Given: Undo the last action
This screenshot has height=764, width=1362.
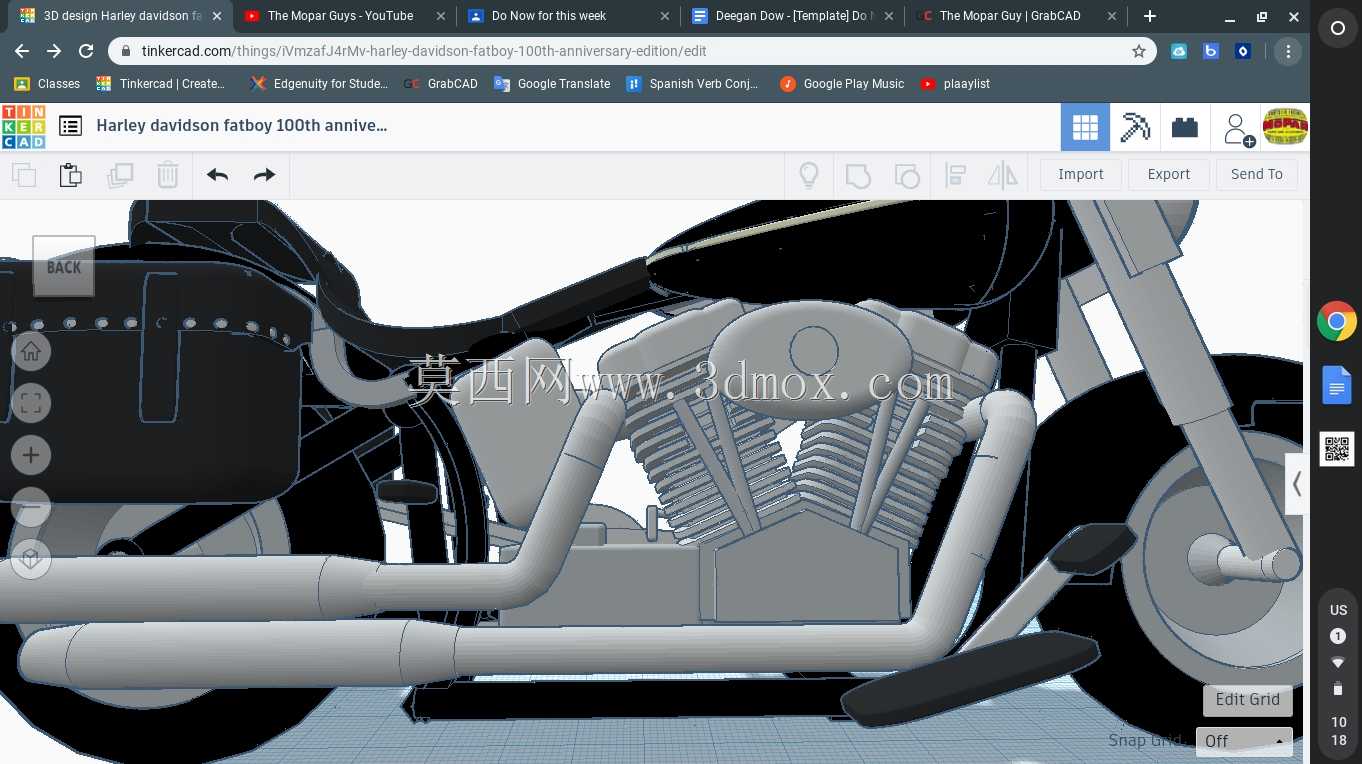Looking at the screenshot, I should [217, 175].
